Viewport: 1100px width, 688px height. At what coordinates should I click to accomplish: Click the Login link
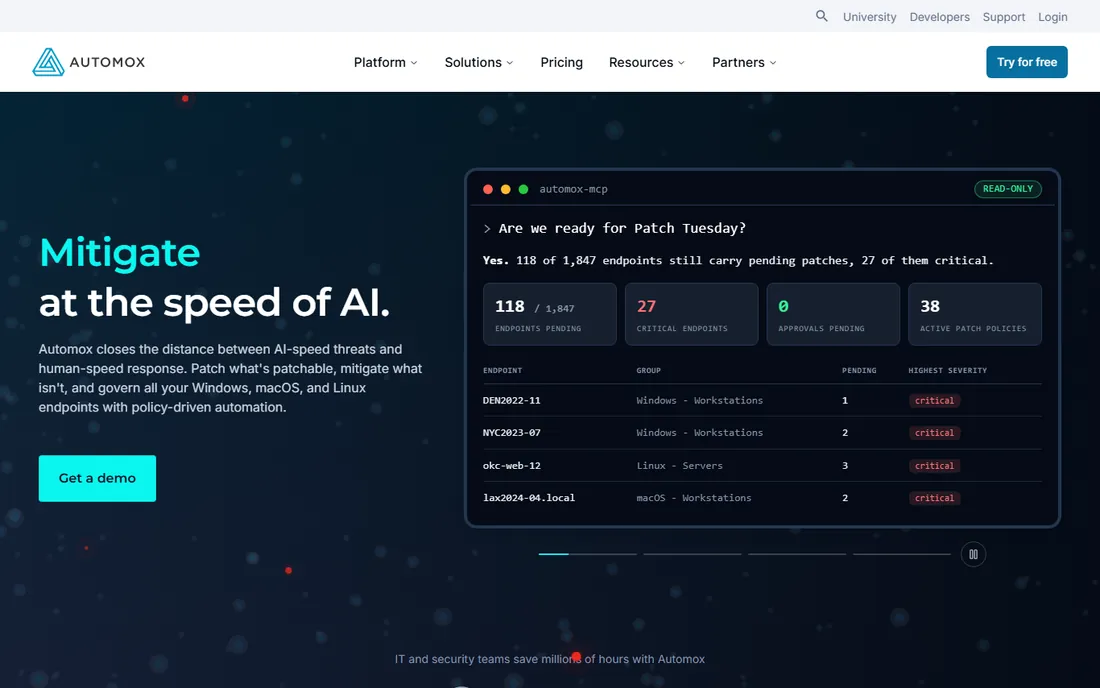point(1052,17)
